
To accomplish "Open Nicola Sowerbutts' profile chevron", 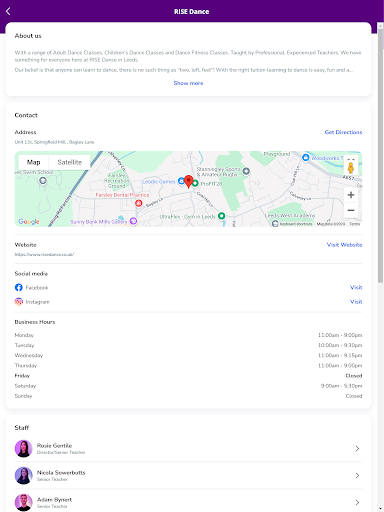I will [357, 476].
